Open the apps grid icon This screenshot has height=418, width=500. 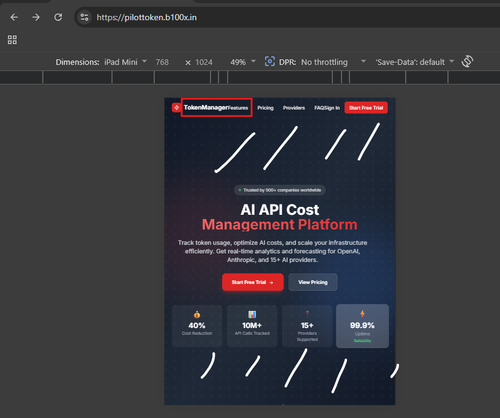click(x=12, y=40)
